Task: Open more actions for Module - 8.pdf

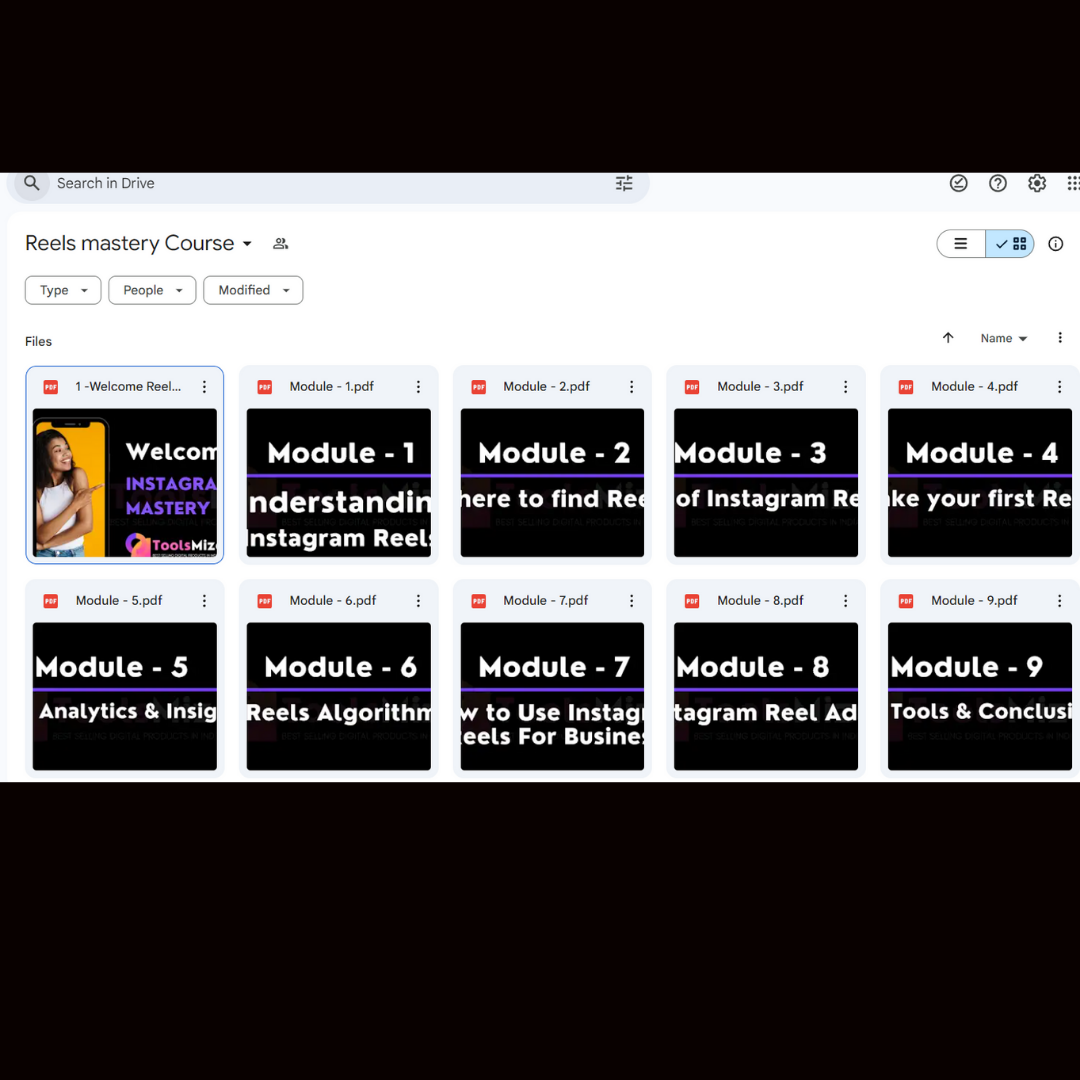Action: click(x=846, y=601)
